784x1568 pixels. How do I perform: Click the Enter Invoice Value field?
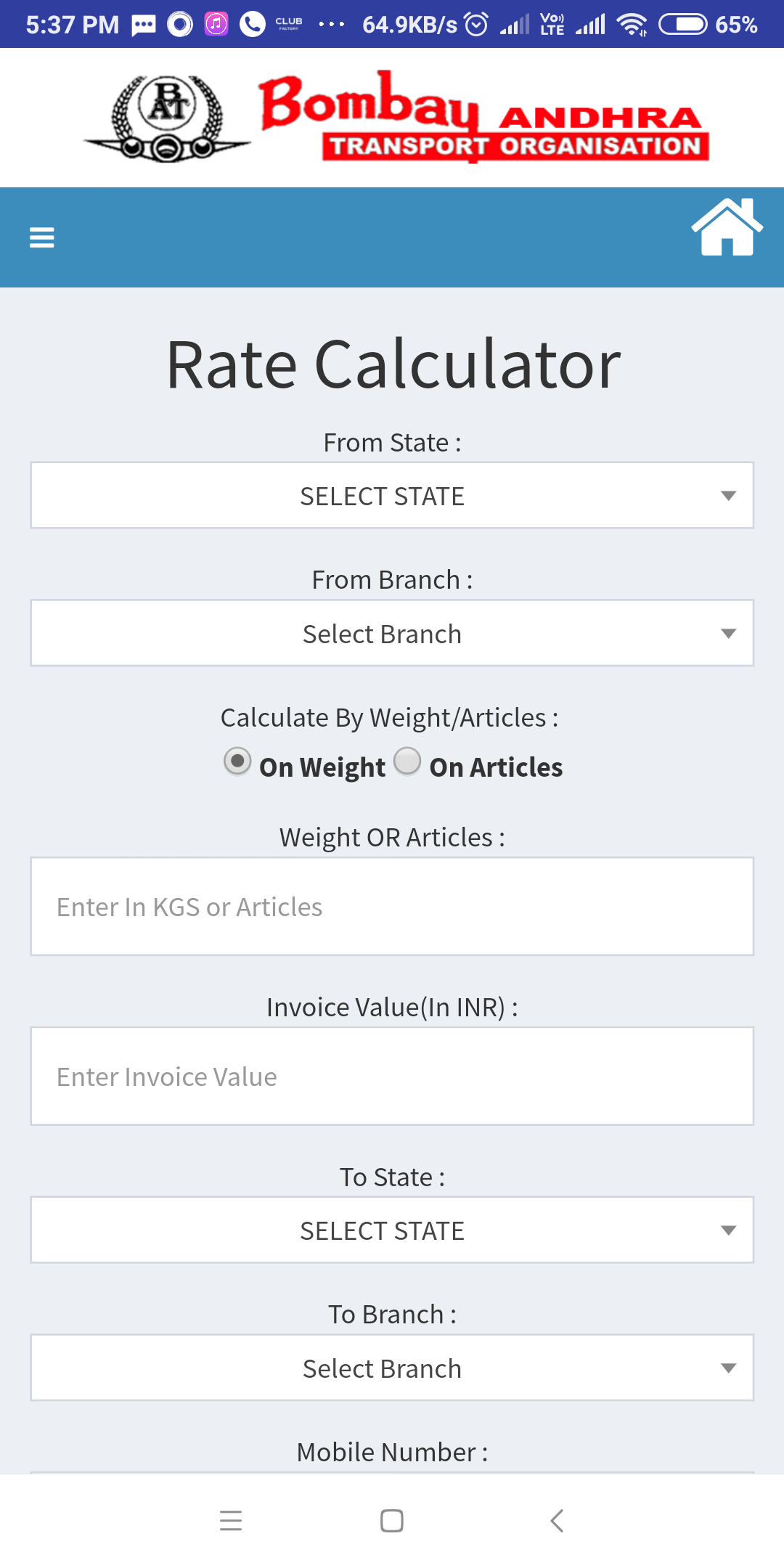(392, 1077)
